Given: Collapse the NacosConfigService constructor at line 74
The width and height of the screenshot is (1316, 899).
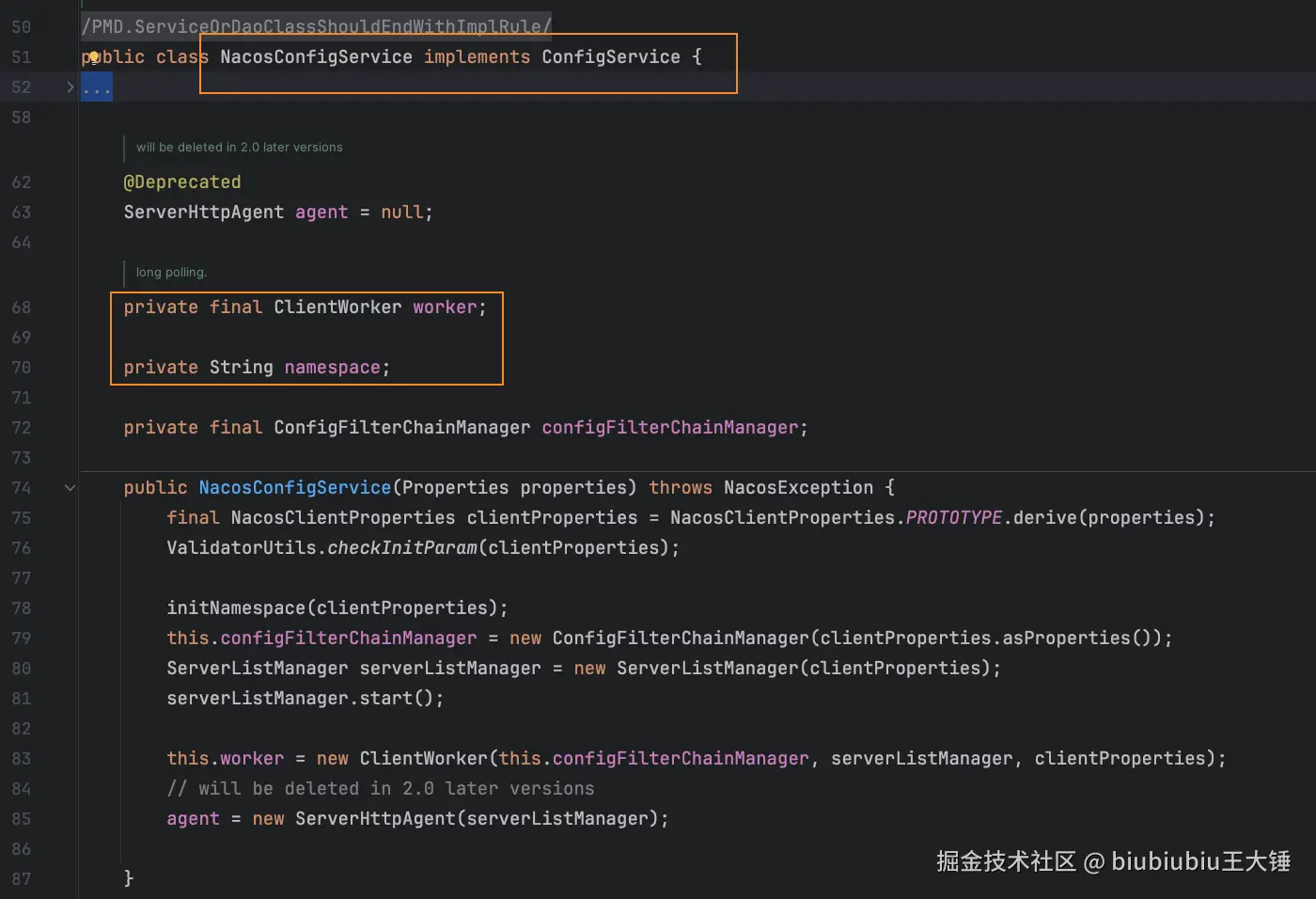Looking at the screenshot, I should [x=70, y=487].
